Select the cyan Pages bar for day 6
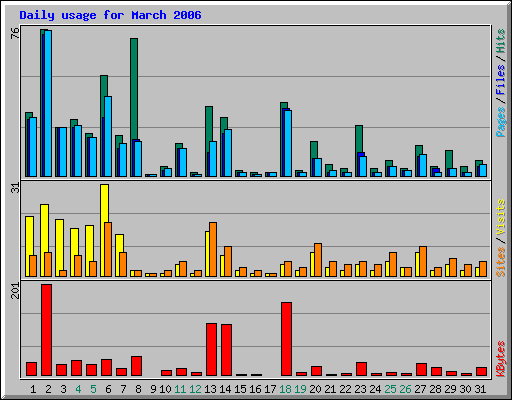The width and height of the screenshot is (512, 400). [108, 137]
